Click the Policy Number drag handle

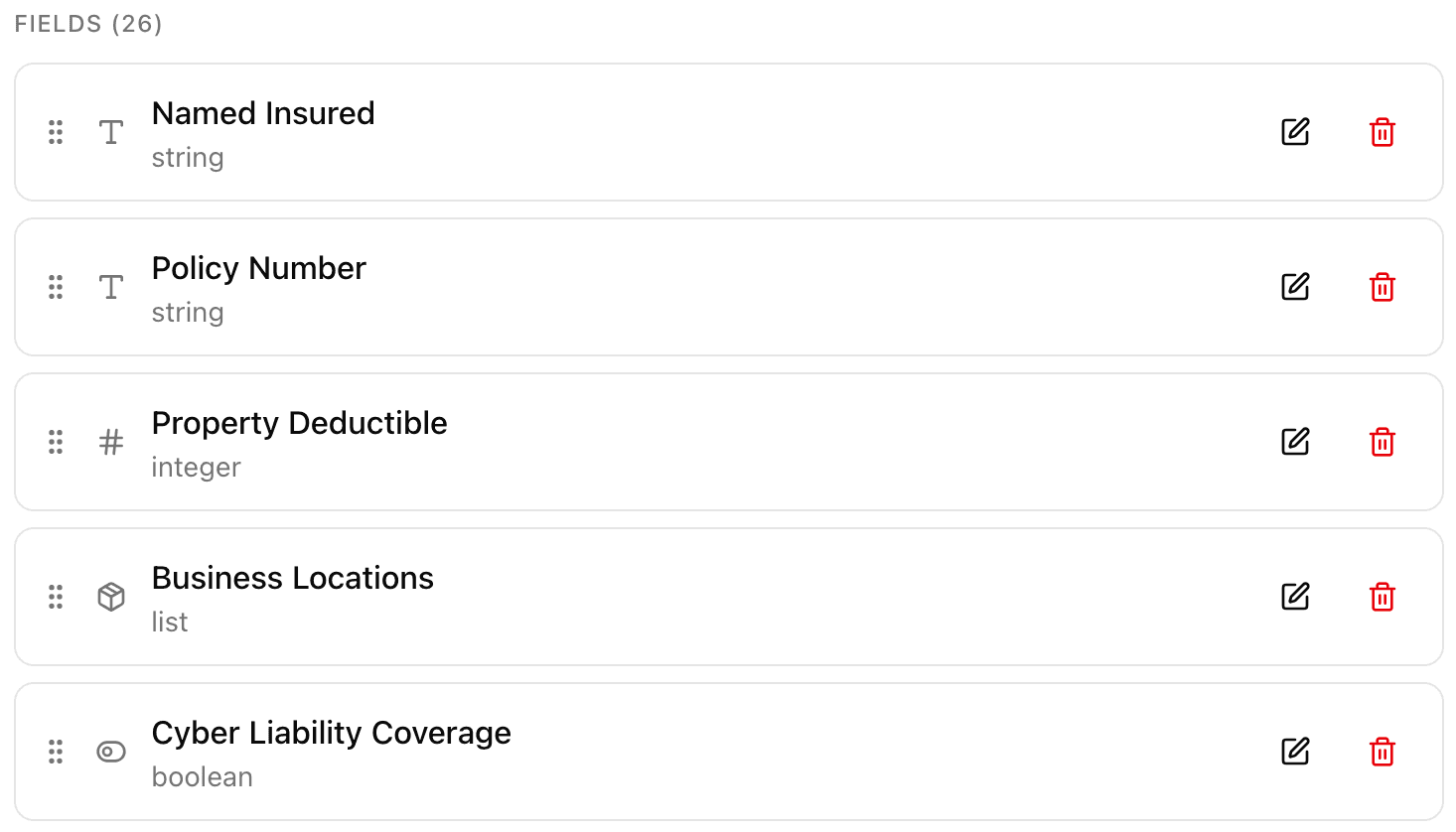[x=56, y=287]
